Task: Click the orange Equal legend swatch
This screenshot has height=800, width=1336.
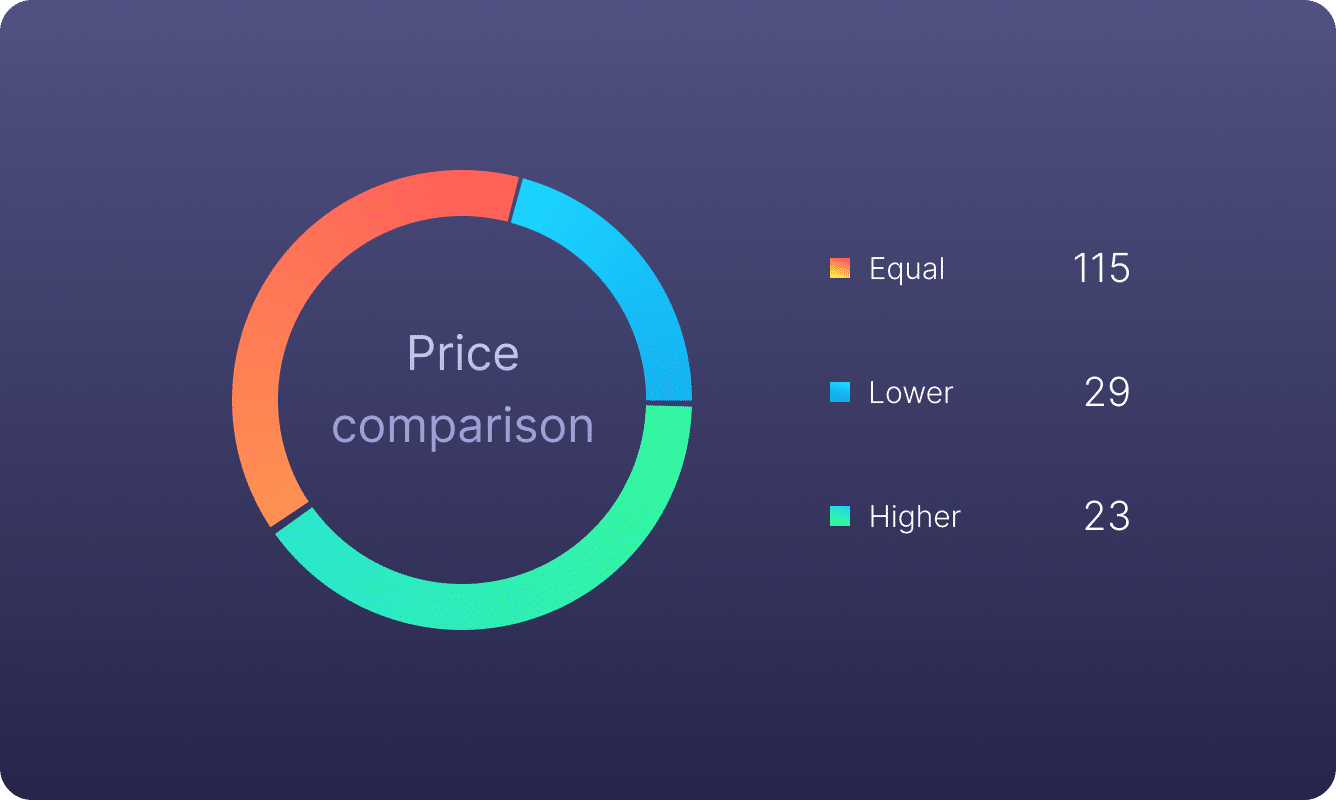Action: (839, 268)
